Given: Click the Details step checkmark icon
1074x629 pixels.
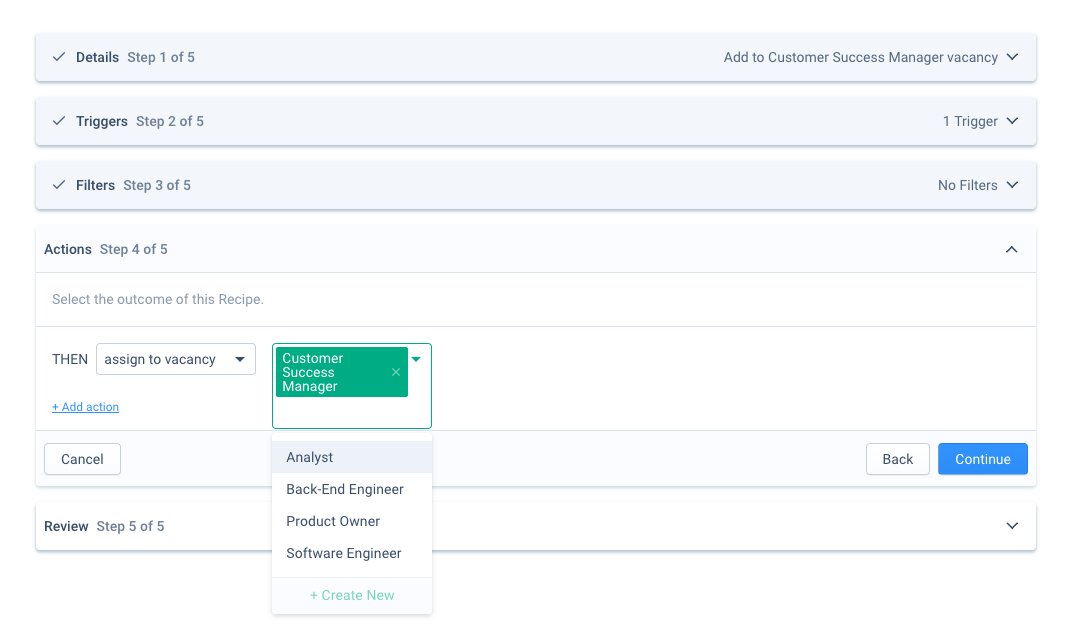Looking at the screenshot, I should pyautogui.click(x=59, y=57).
